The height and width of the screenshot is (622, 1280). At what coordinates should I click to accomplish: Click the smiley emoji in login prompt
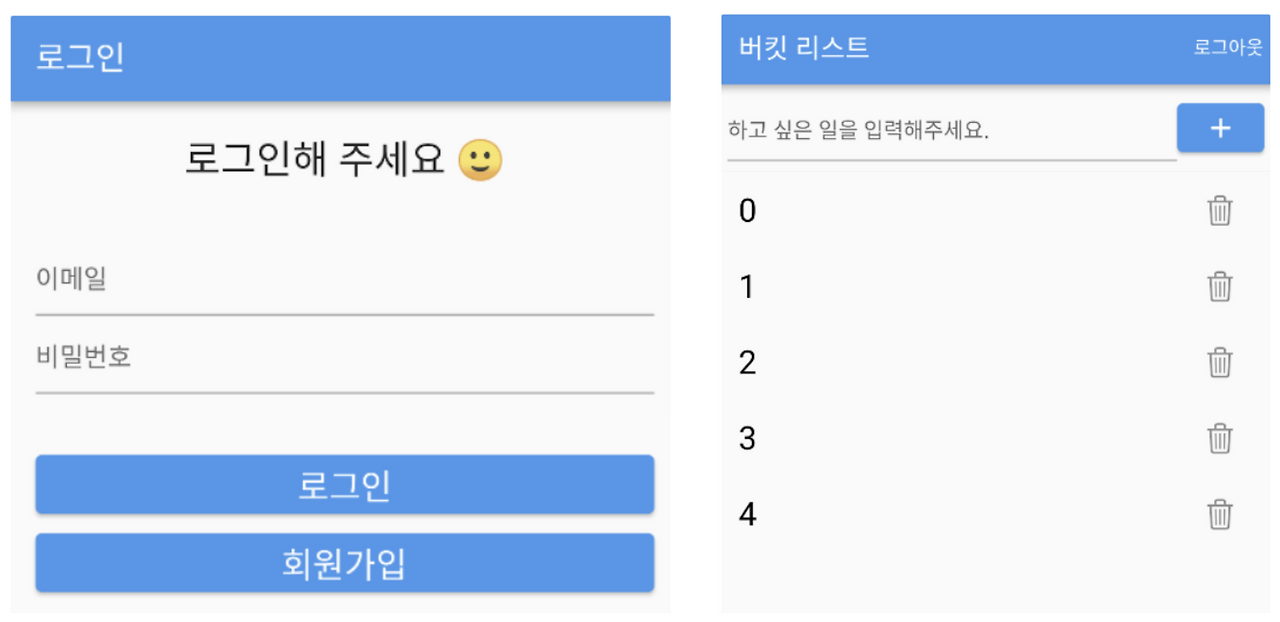[480, 160]
